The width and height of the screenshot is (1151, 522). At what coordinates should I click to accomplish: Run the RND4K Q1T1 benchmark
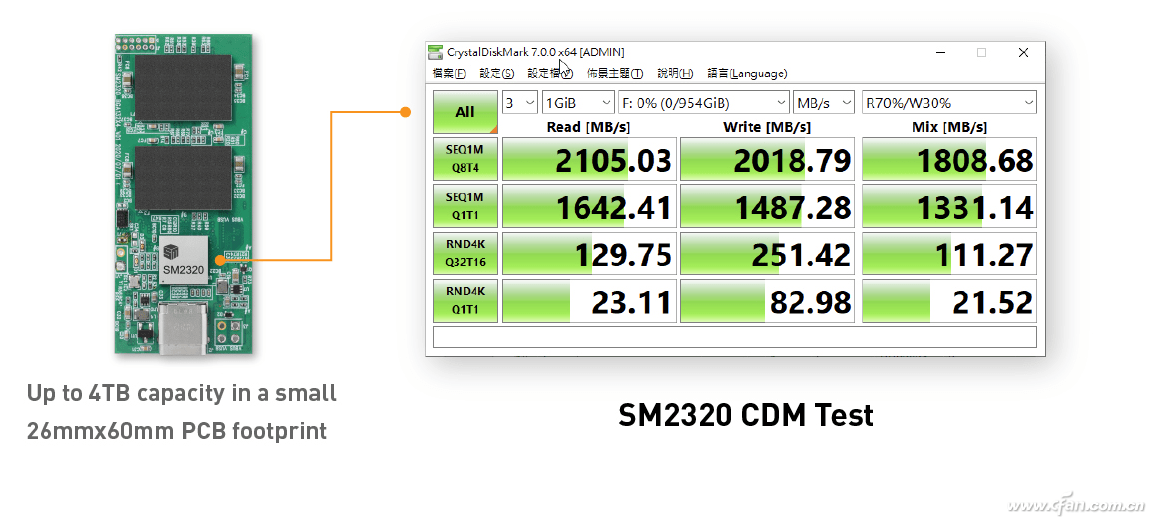pyautogui.click(x=465, y=300)
